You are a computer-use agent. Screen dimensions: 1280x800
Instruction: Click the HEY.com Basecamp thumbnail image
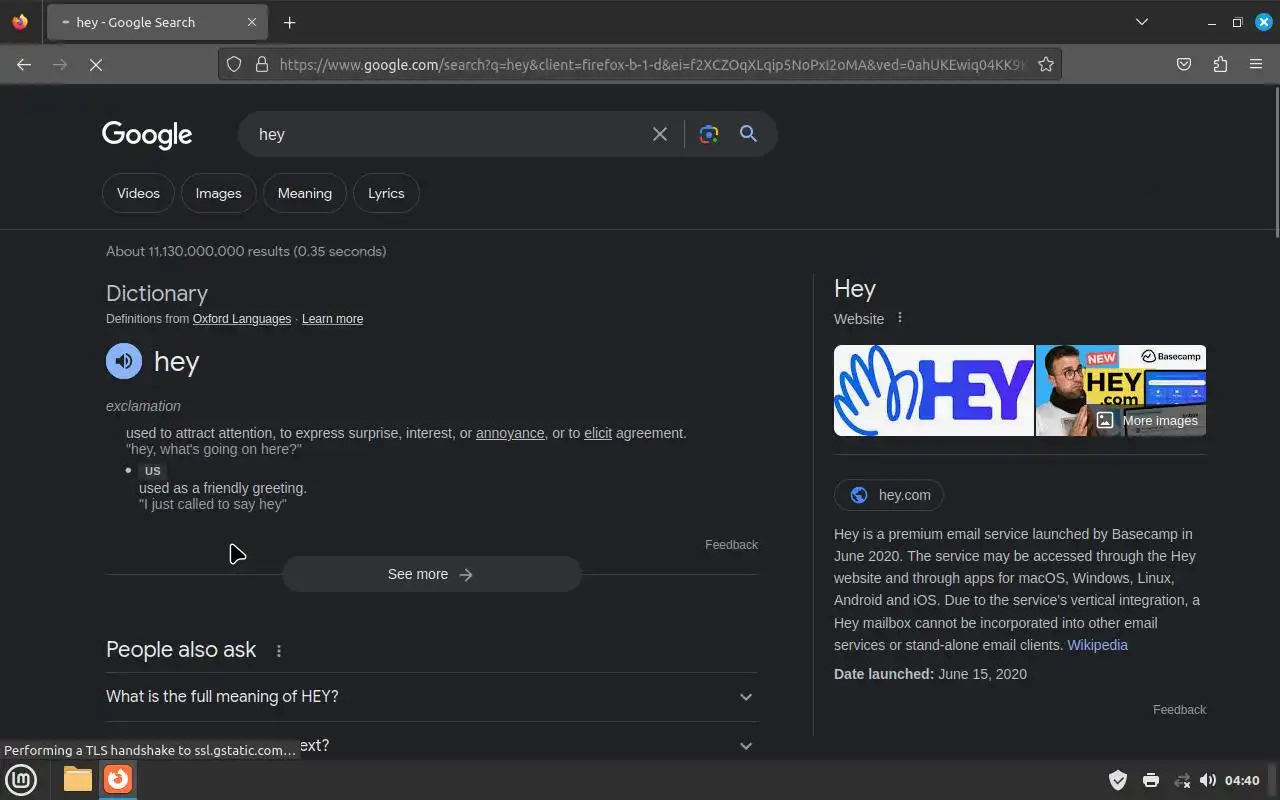click(1120, 390)
